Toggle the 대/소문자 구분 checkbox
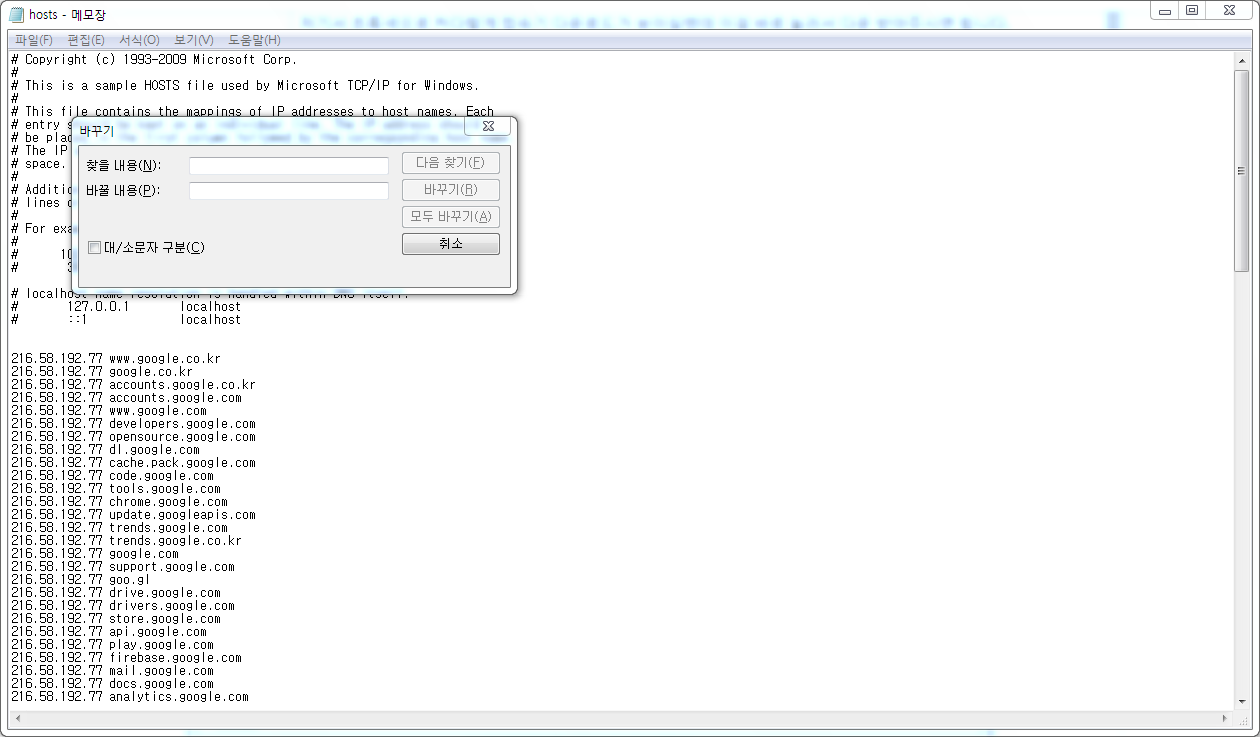The width and height of the screenshot is (1260, 737). click(x=94, y=247)
